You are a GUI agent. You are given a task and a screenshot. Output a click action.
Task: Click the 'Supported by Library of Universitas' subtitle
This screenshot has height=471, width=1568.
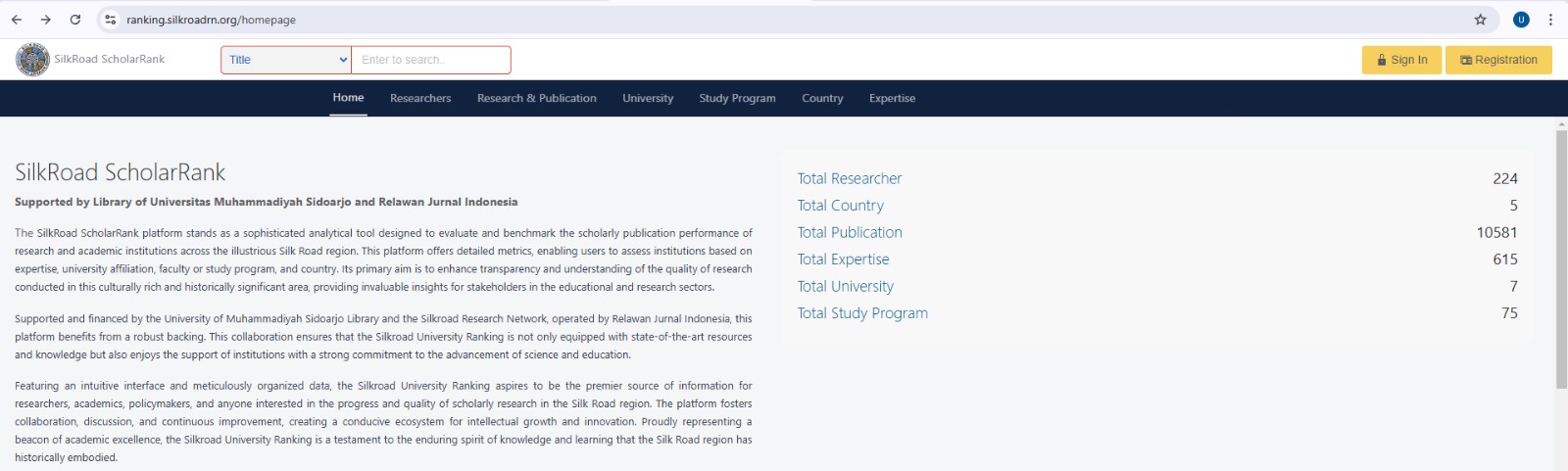[266, 202]
